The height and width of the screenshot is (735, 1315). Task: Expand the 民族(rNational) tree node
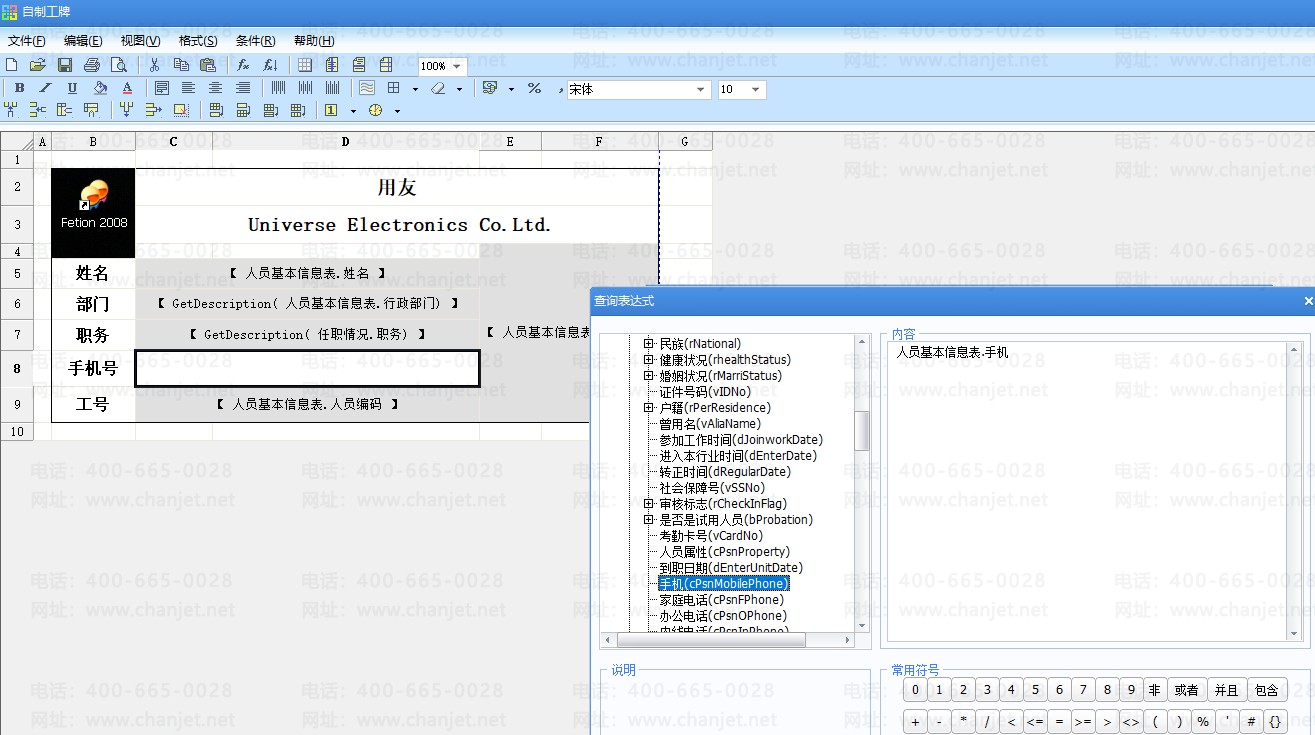click(x=648, y=344)
